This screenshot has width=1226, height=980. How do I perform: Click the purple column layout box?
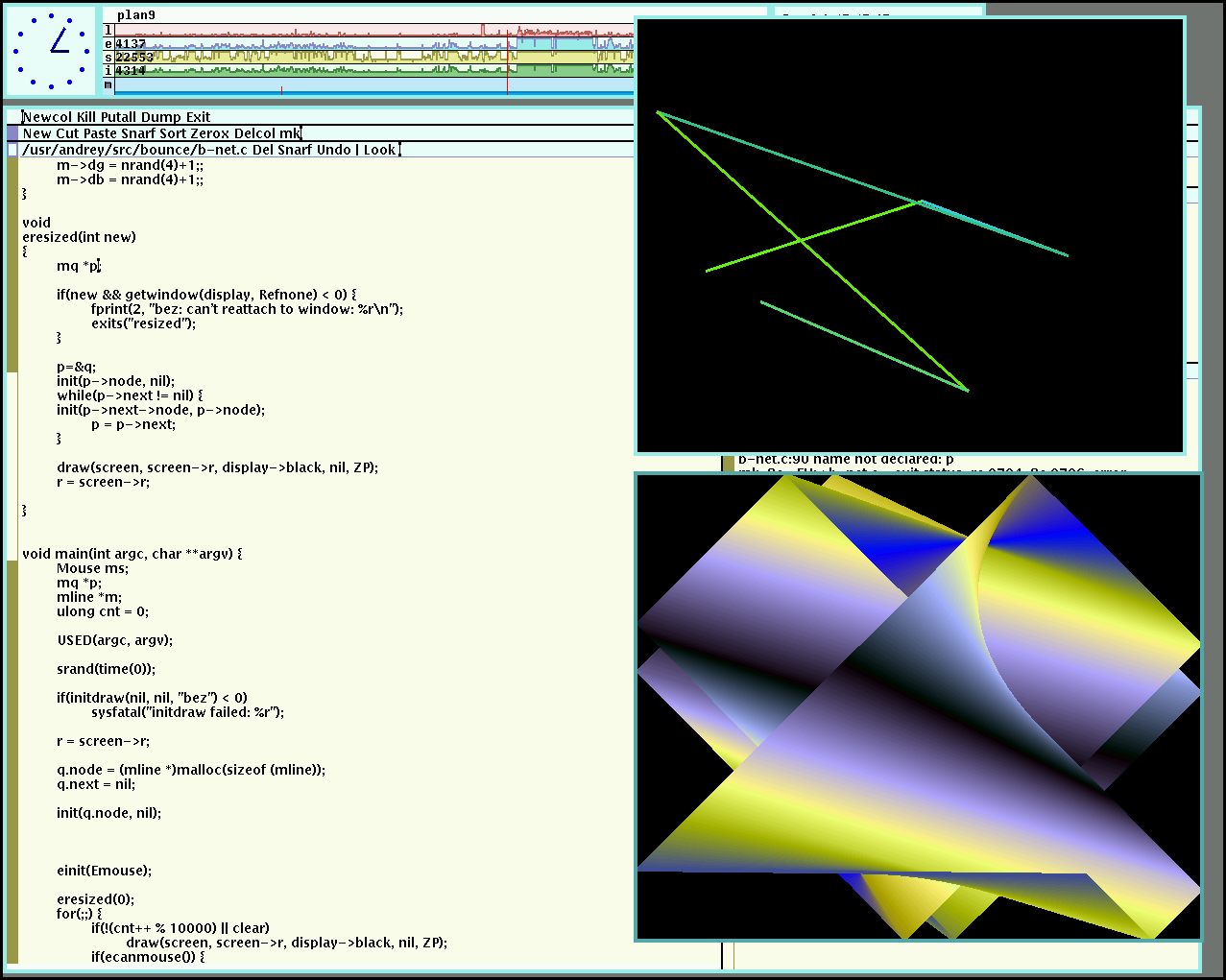[12, 133]
